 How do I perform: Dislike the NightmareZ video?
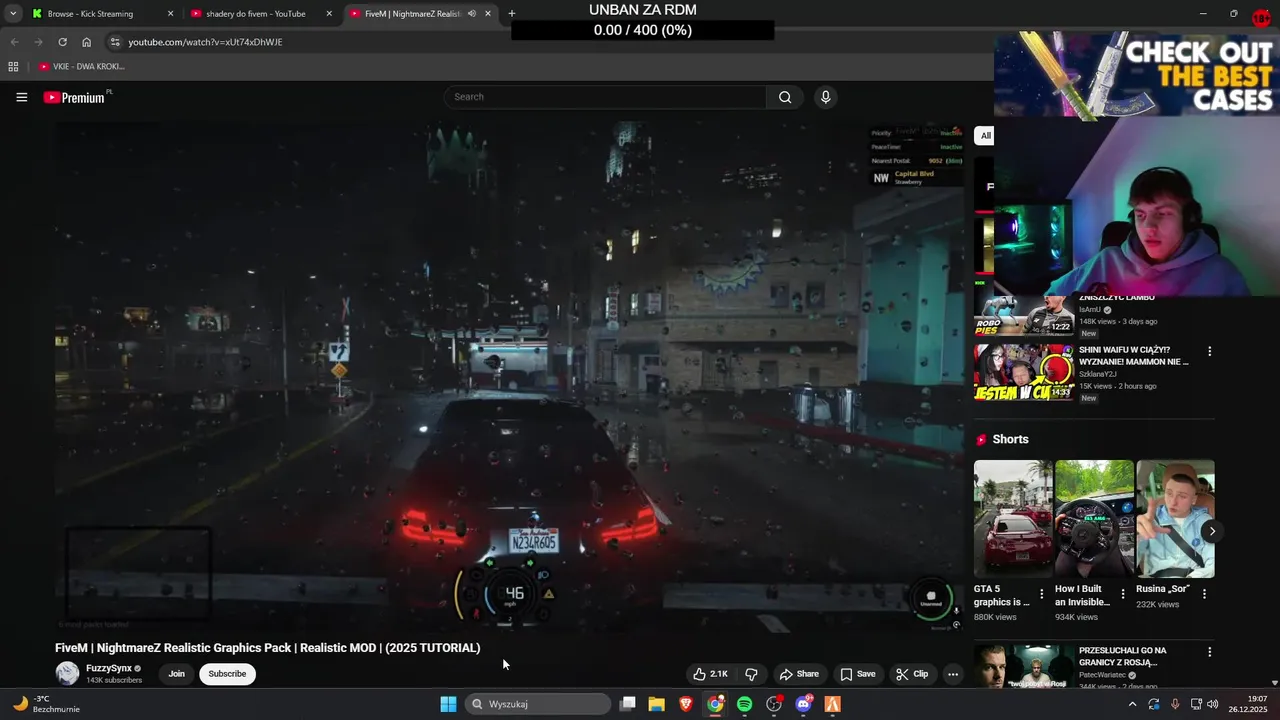click(751, 674)
